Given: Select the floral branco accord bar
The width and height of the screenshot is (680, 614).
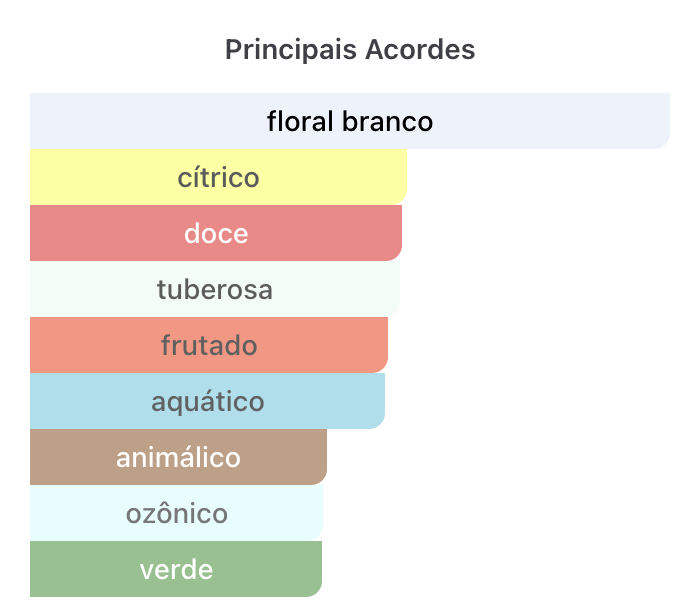Looking at the screenshot, I should click(350, 121).
